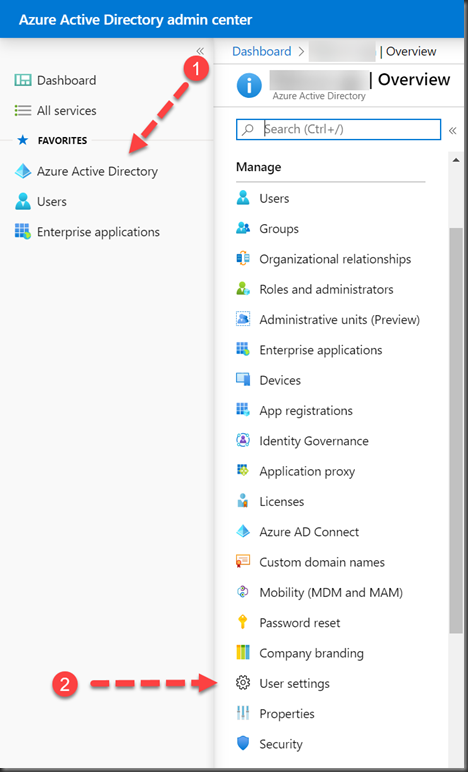Image resolution: width=468 pixels, height=772 pixels.
Task: Click the scrollbar up arrow
Action: (x=455, y=161)
